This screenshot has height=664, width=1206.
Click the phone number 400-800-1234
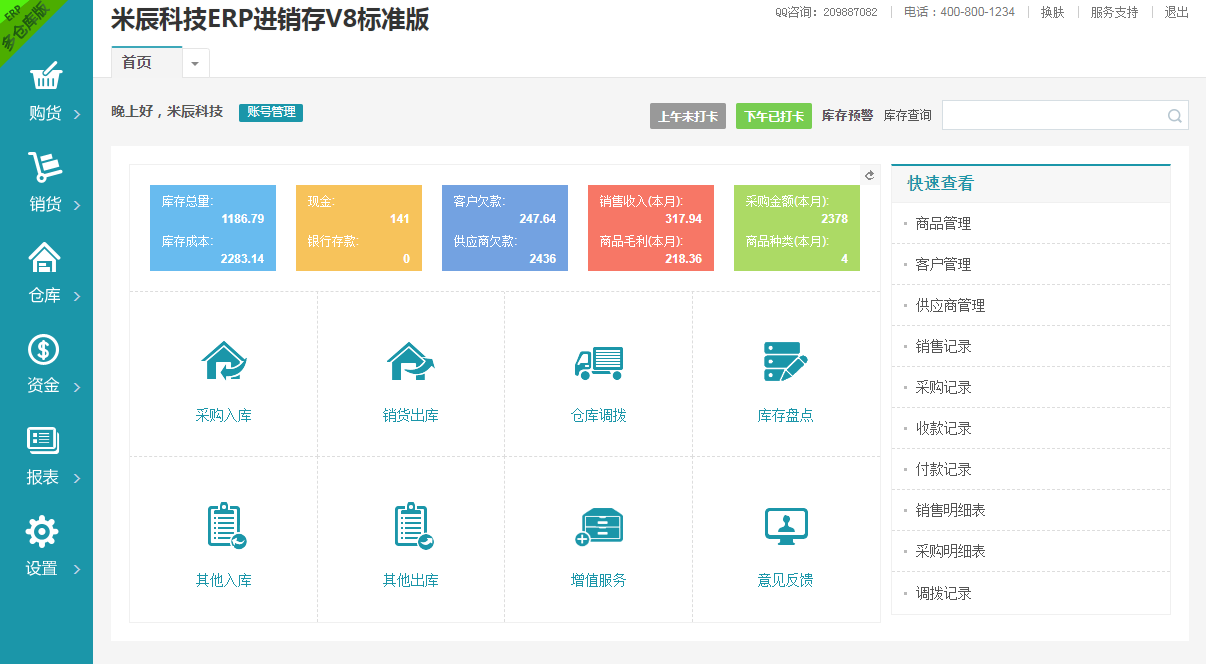pyautogui.click(x=978, y=12)
